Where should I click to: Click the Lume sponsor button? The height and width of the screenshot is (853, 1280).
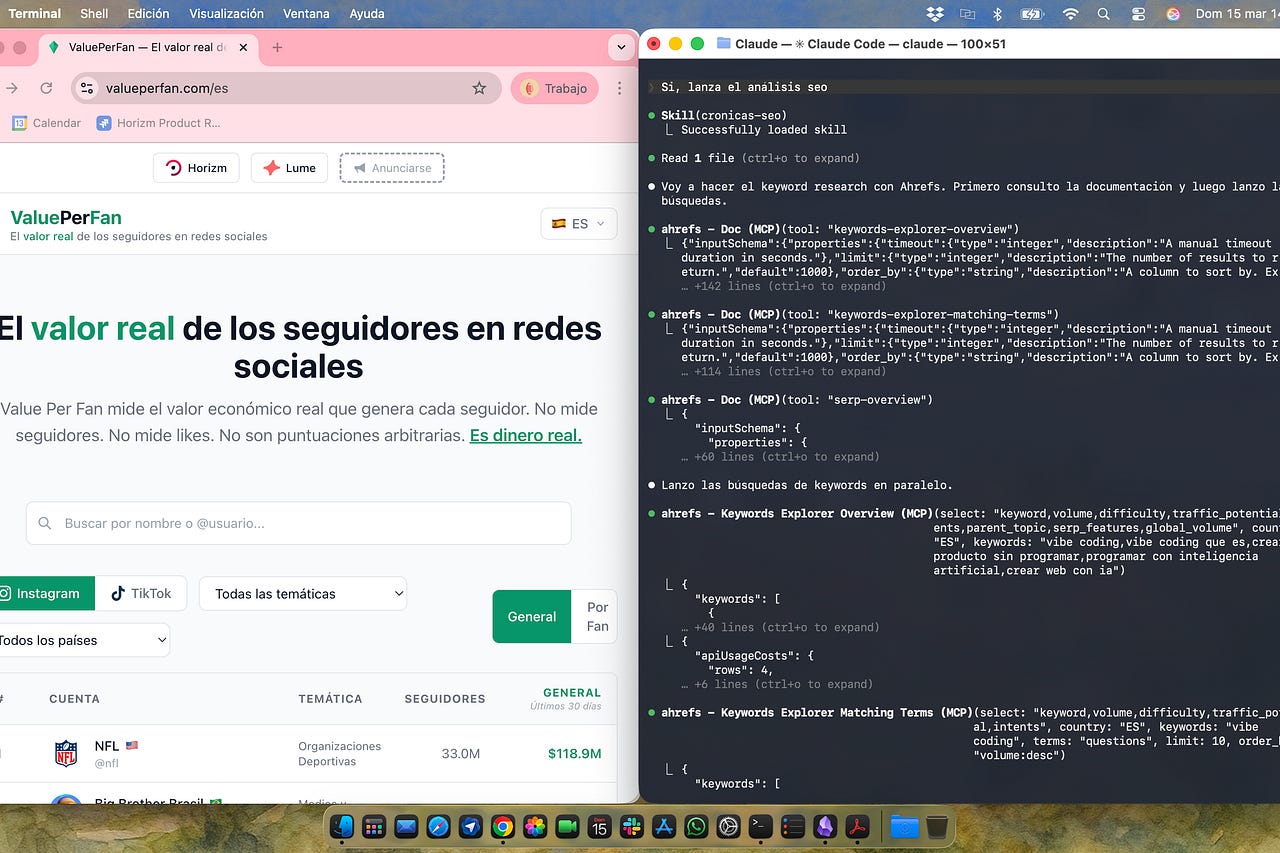[289, 168]
